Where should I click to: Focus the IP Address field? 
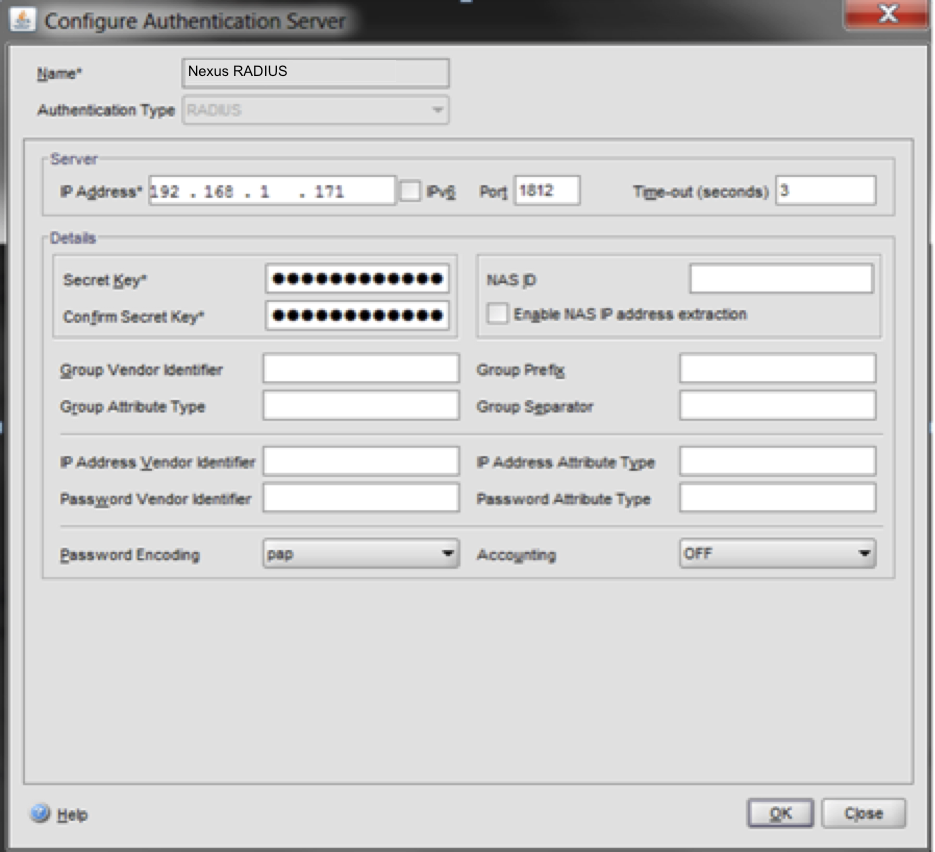coord(271,191)
